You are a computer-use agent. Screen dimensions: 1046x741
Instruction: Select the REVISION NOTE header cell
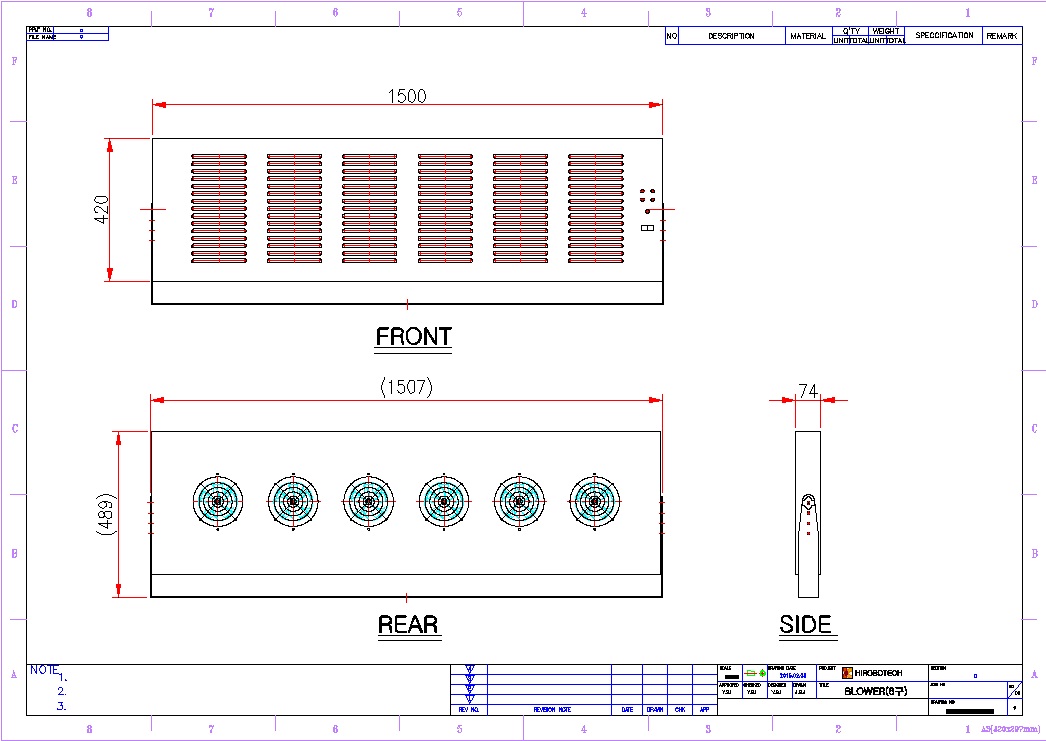click(551, 710)
